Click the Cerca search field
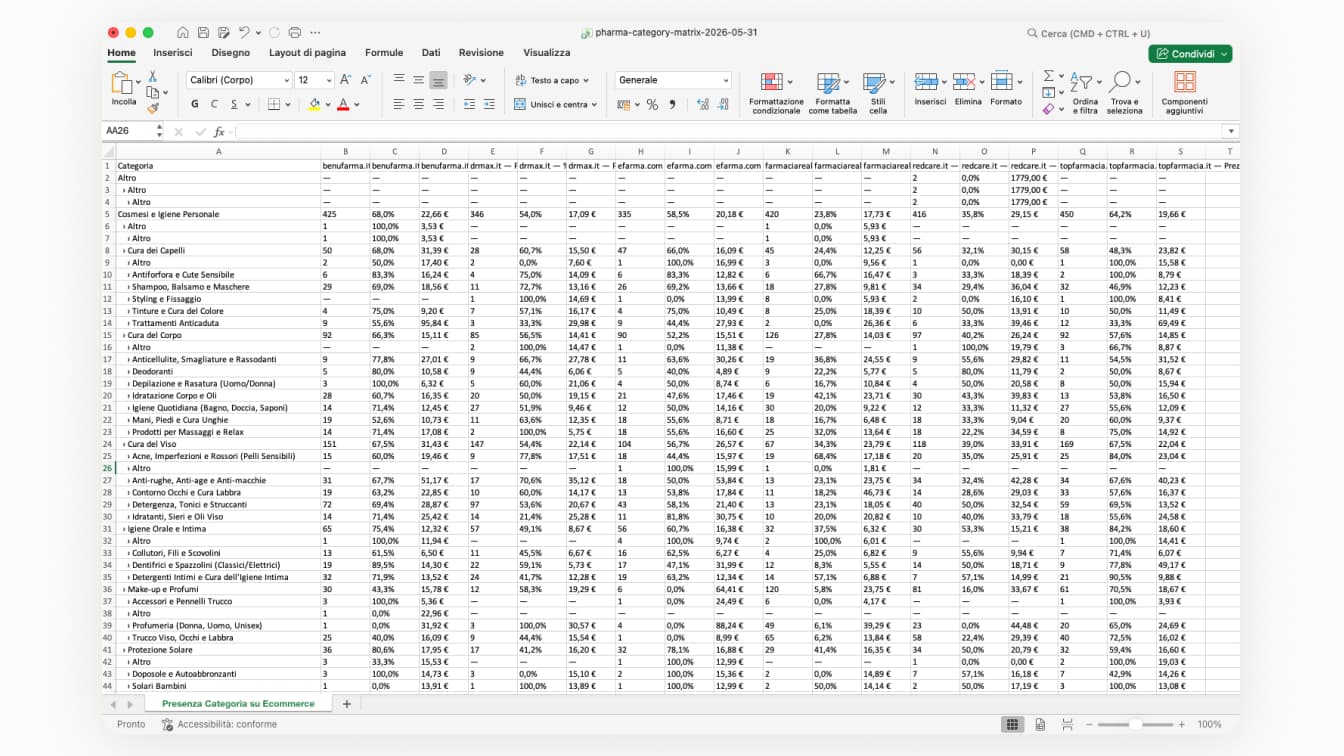This screenshot has height=756, width=1344. [1088, 33]
